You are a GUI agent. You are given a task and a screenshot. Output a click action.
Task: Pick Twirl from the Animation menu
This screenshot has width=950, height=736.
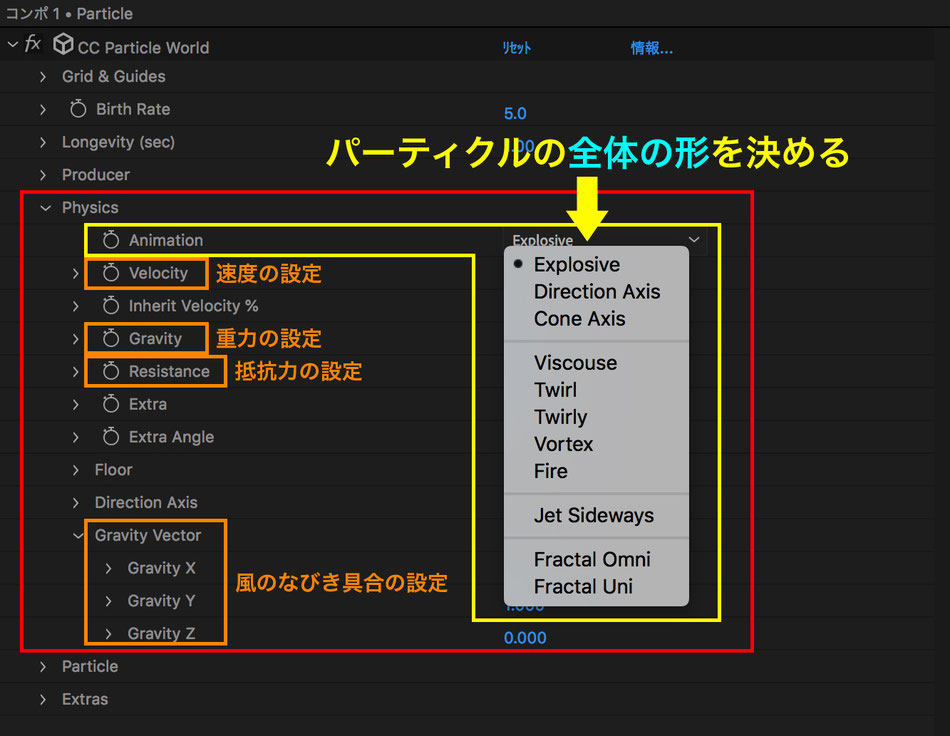pyautogui.click(x=596, y=390)
